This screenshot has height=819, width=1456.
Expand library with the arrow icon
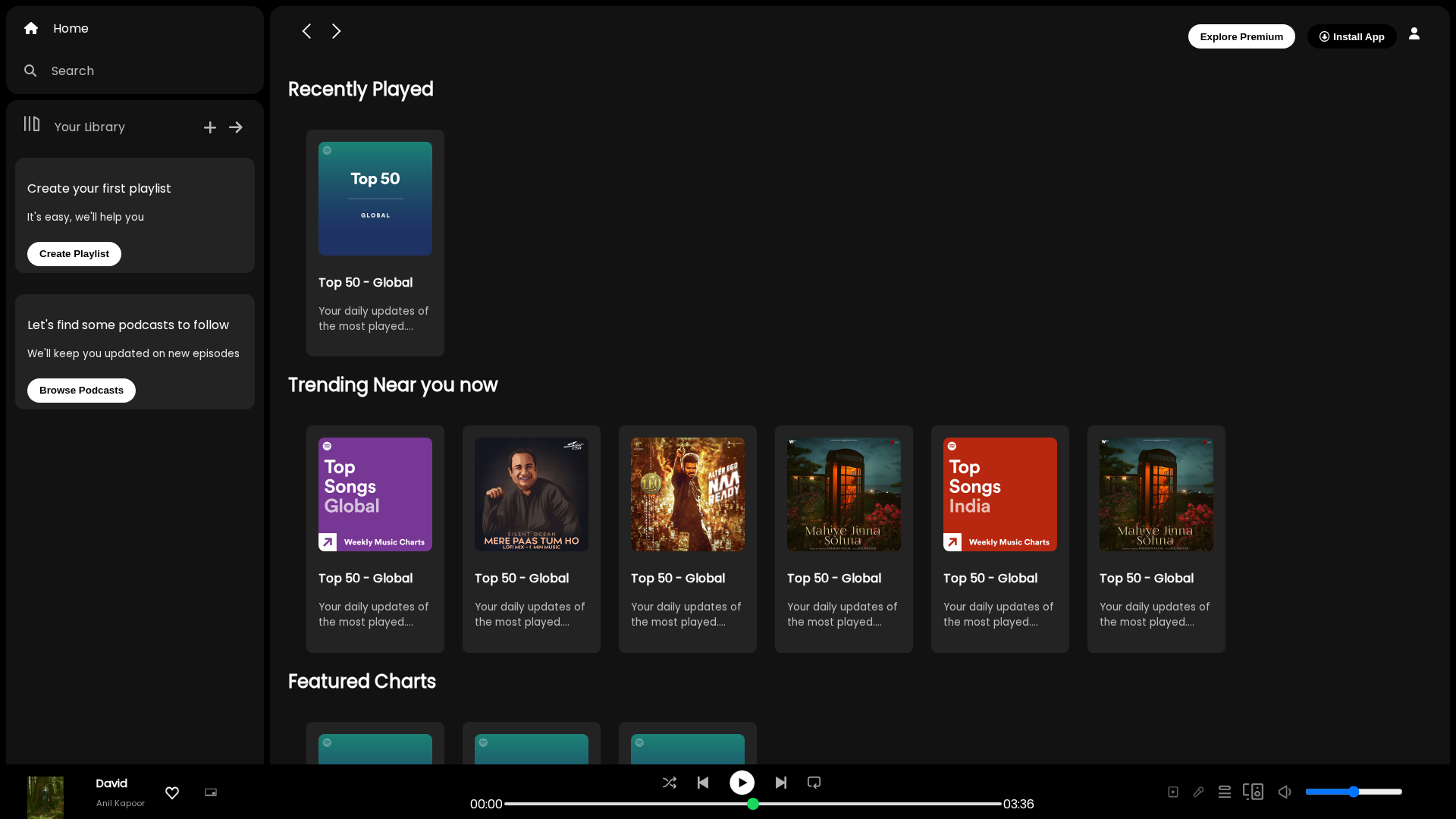pos(236,127)
